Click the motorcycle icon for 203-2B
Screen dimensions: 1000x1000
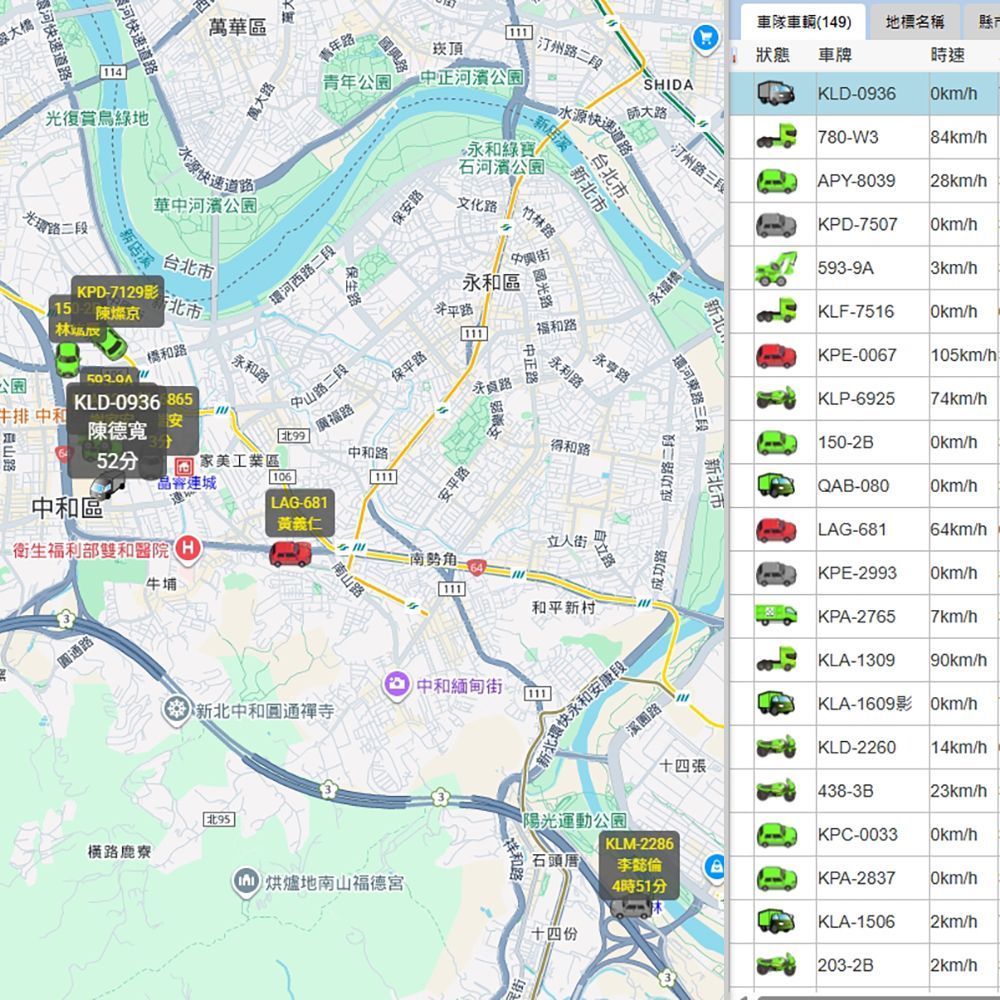pyautogui.click(x=776, y=965)
